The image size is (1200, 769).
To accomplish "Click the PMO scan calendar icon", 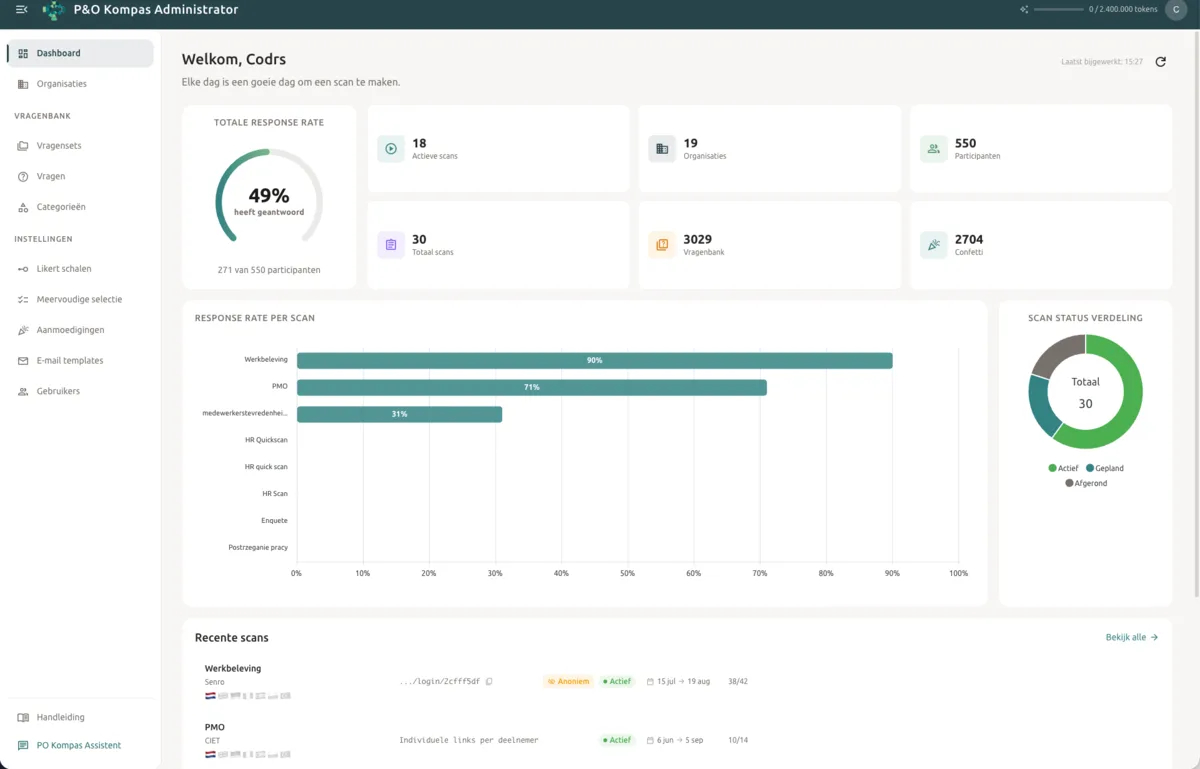I will click(651, 741).
